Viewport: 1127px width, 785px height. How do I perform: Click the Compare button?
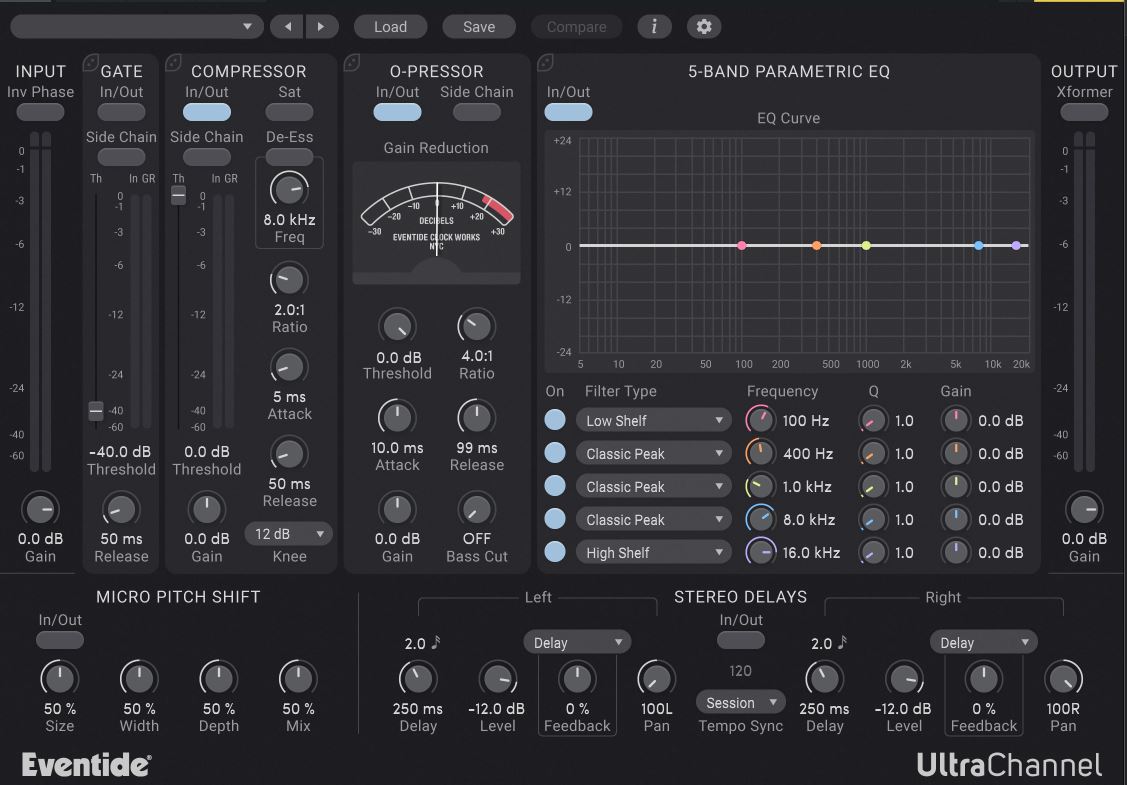click(576, 27)
